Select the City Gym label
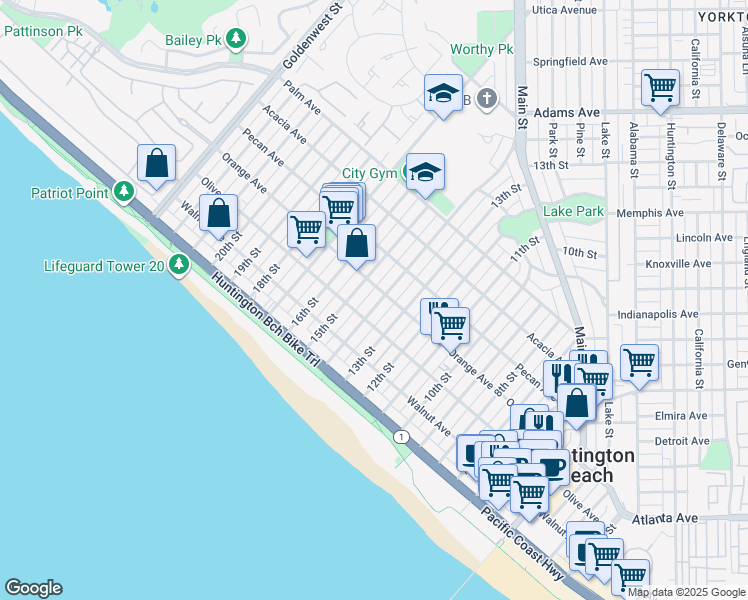Viewport: 748px width, 600px height. point(370,174)
